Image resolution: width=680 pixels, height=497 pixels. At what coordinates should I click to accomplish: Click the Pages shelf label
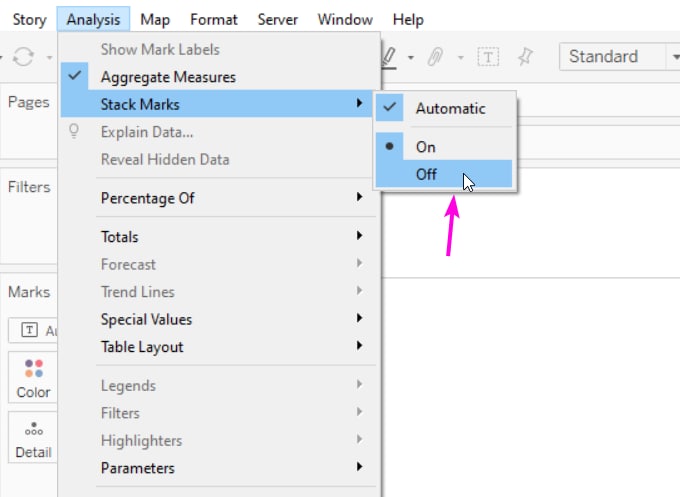coord(29,102)
